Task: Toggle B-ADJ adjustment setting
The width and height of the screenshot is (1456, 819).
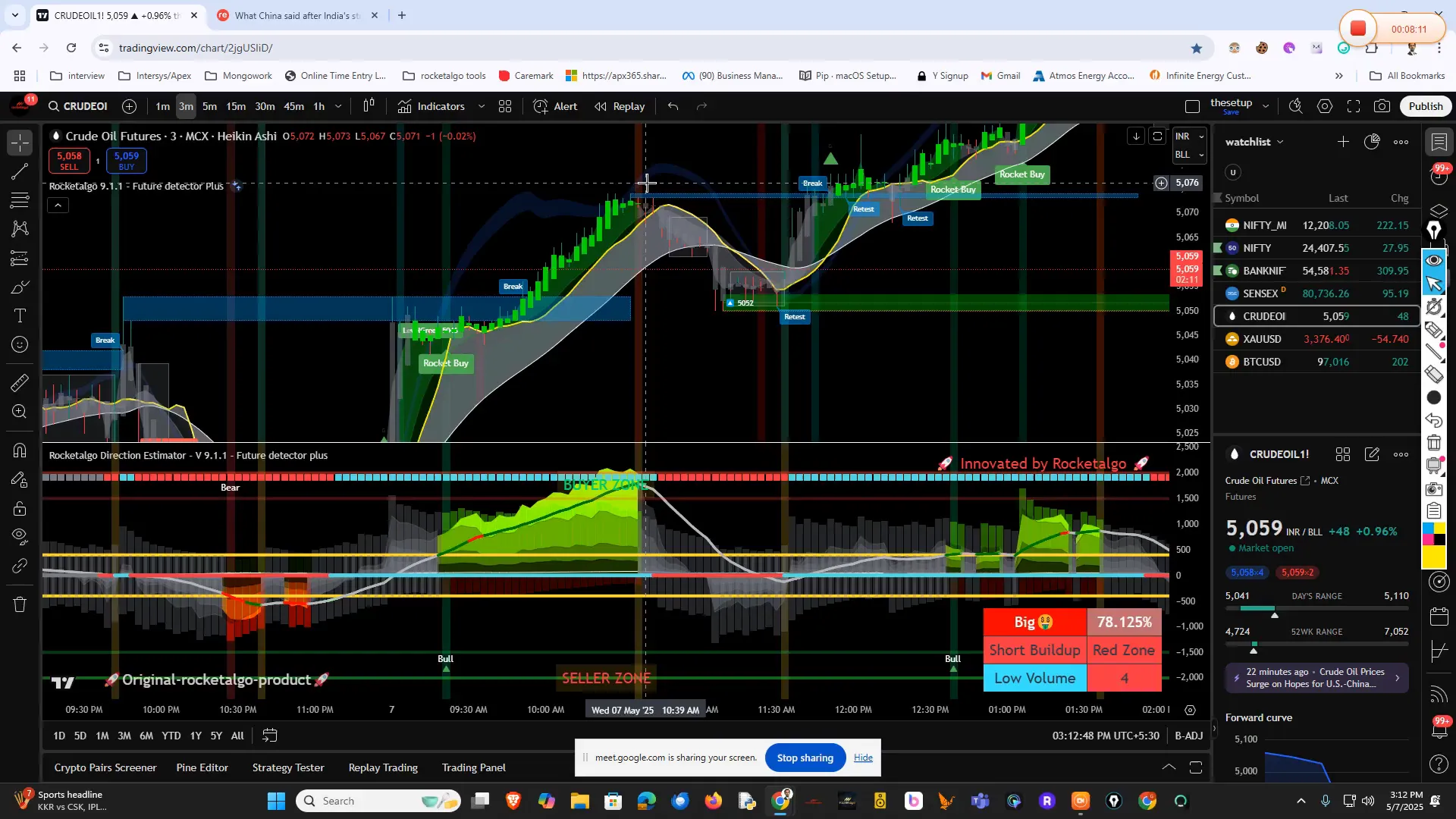Action: click(x=1188, y=736)
